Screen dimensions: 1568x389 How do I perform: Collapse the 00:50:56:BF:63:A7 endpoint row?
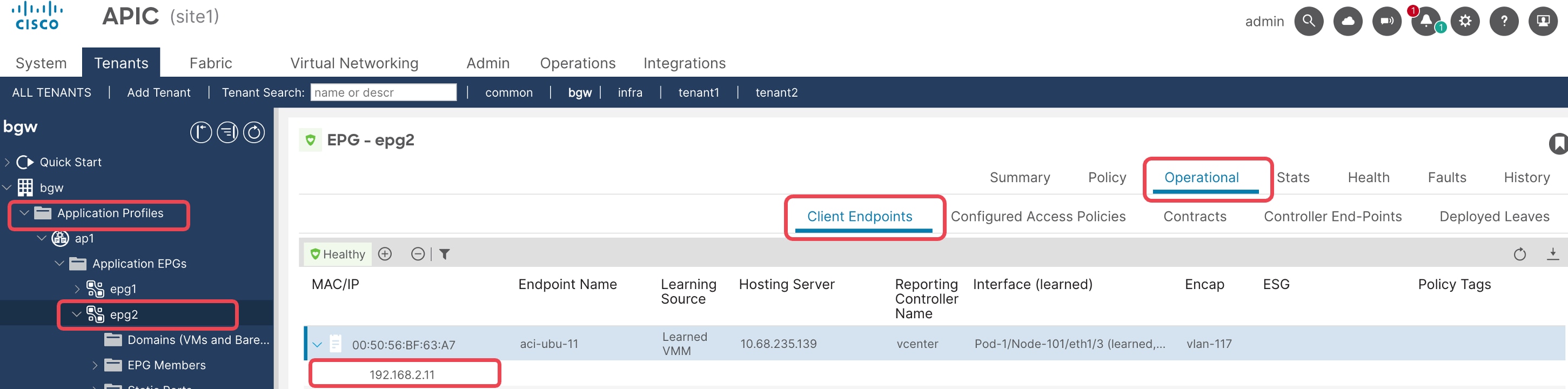(x=317, y=345)
